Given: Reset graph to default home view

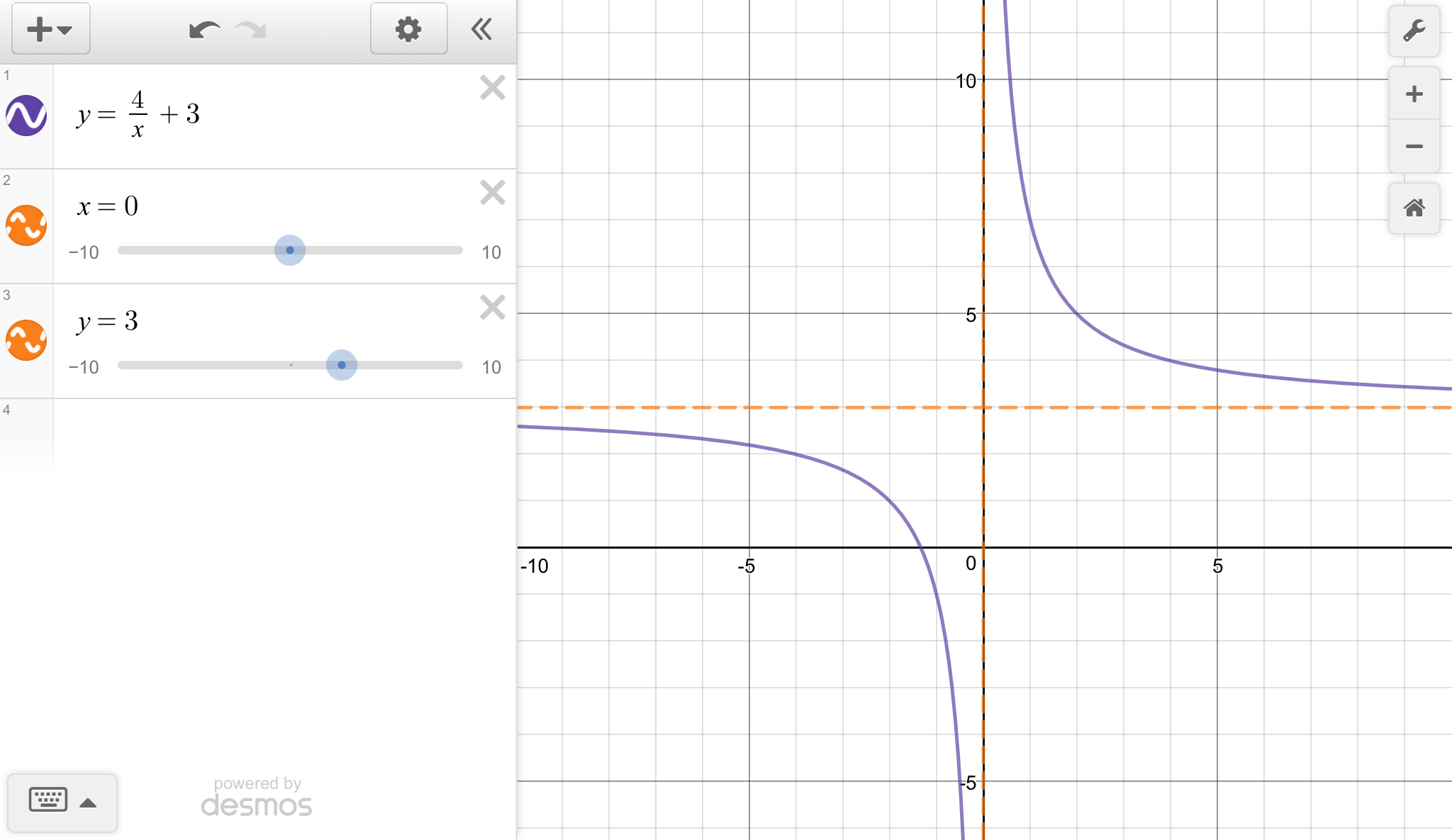Looking at the screenshot, I should click(x=1414, y=208).
